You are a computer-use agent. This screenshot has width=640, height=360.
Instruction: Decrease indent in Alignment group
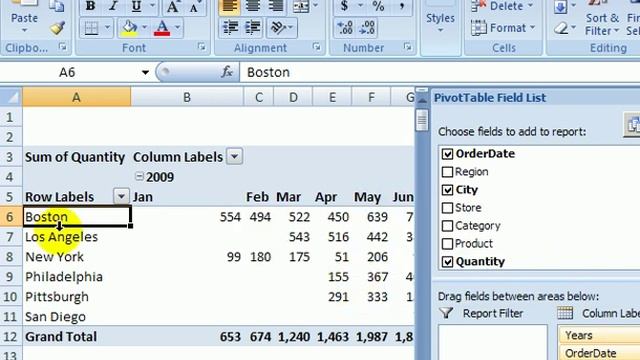click(231, 28)
